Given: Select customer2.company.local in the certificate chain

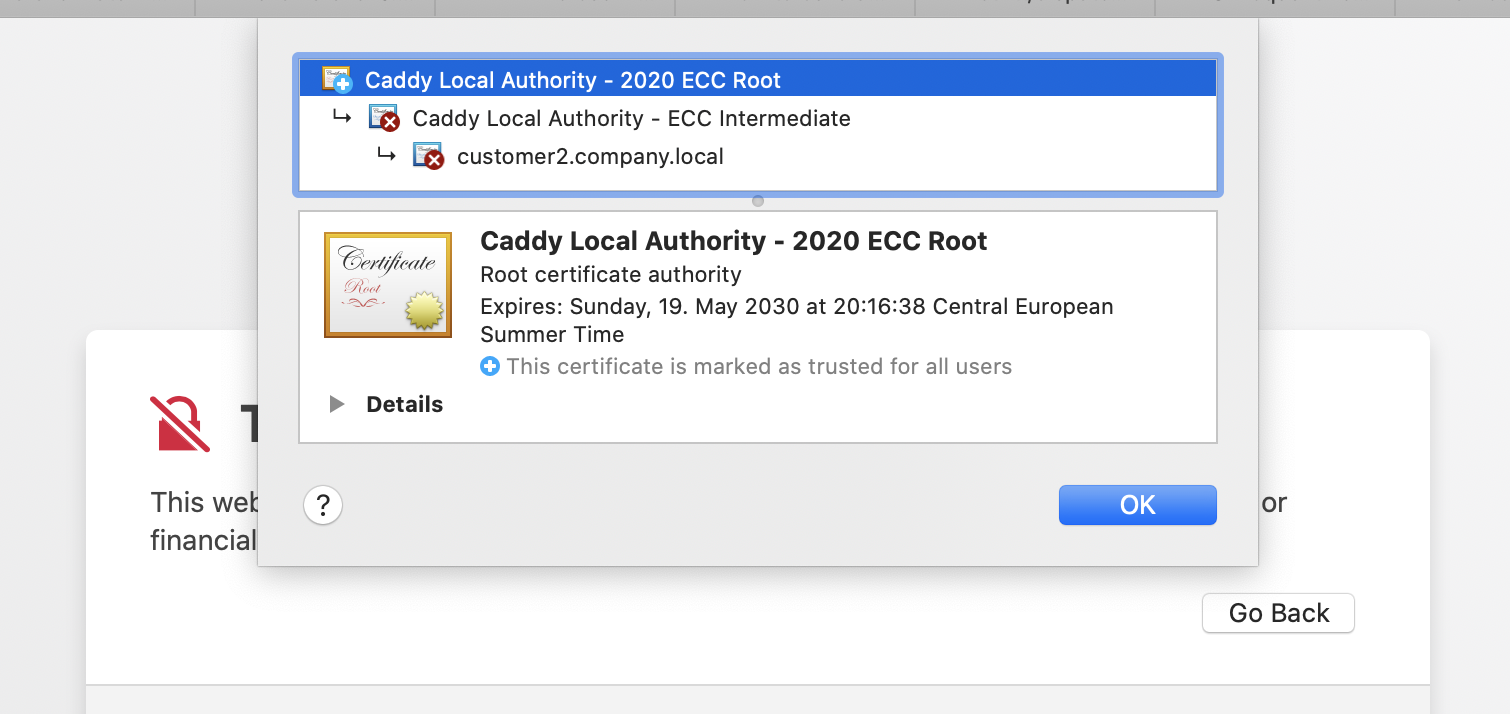Looking at the screenshot, I should click(x=589, y=156).
